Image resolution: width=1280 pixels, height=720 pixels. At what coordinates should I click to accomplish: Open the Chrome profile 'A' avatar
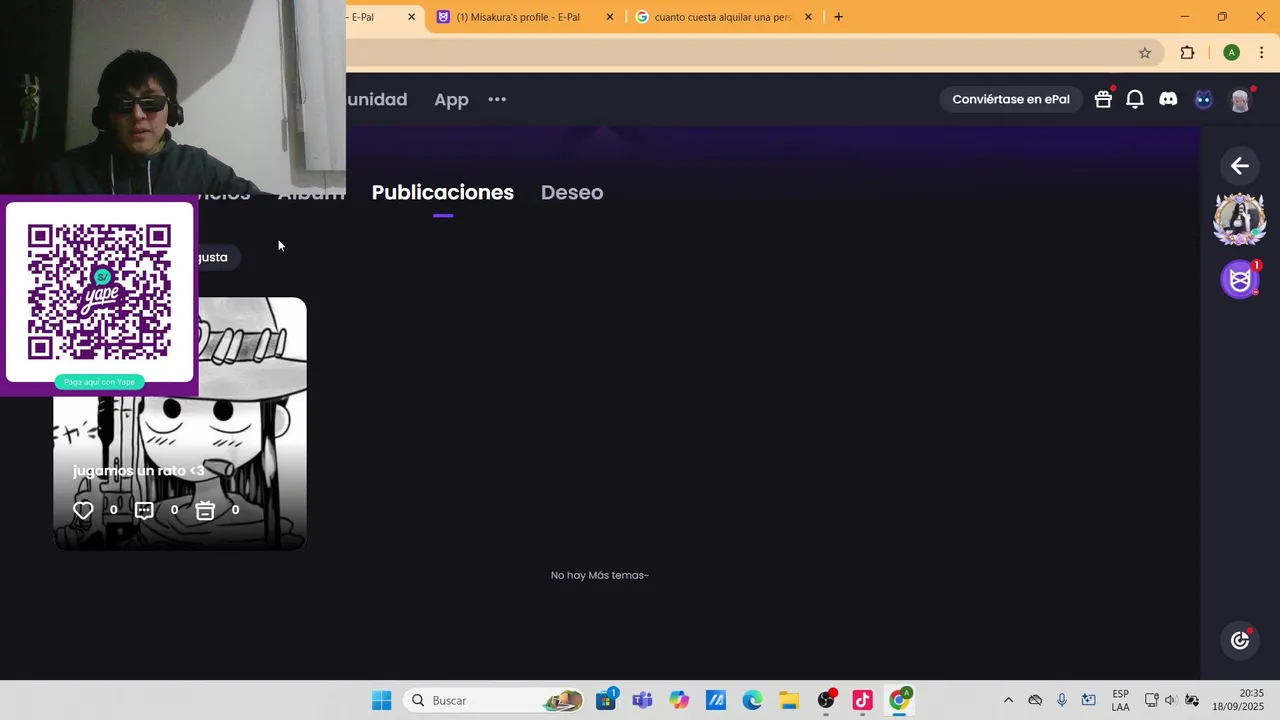point(1232,53)
